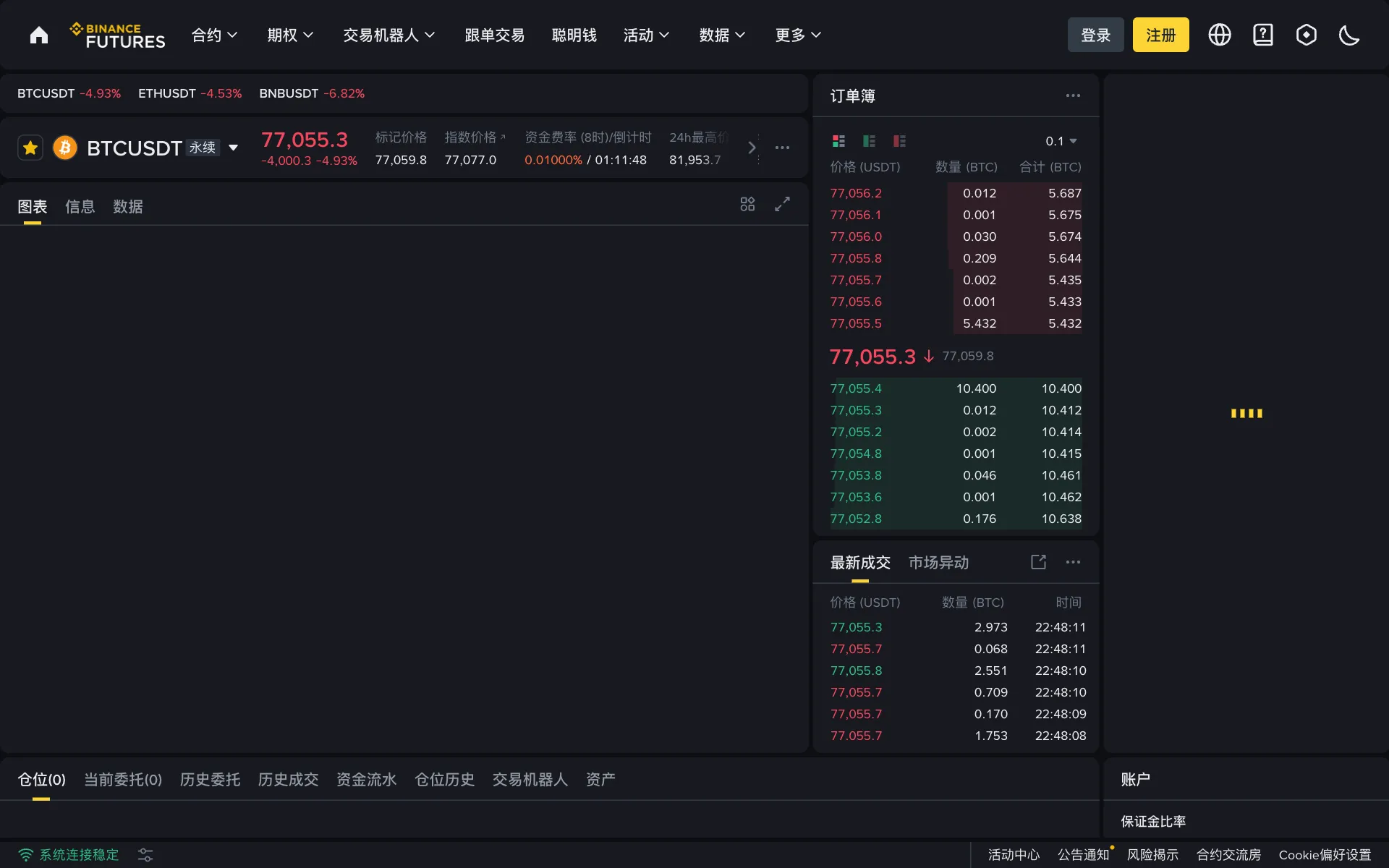Open Cookie偏好设置 link
The height and width of the screenshot is (868, 1389).
1325,855
